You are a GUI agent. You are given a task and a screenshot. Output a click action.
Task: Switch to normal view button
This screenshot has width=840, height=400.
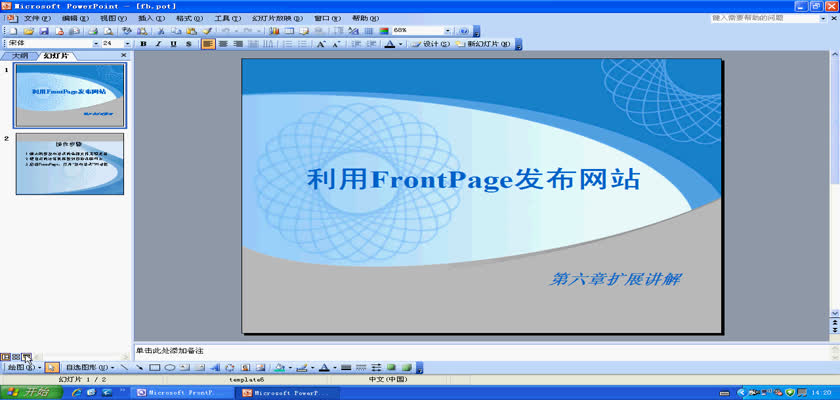(x=6, y=357)
